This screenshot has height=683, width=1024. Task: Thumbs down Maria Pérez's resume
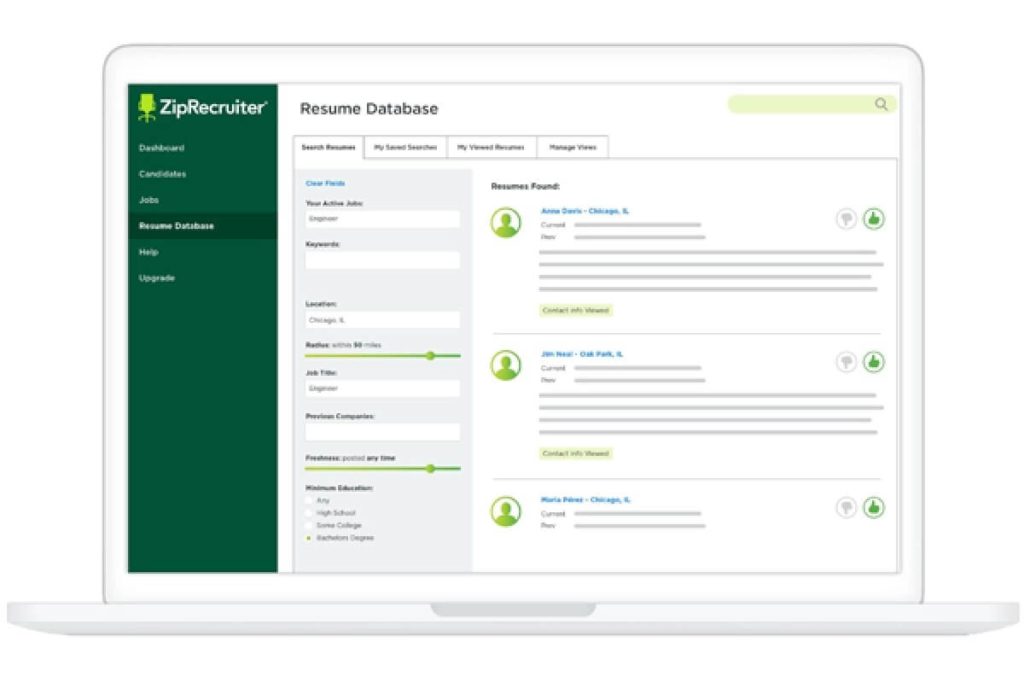point(847,508)
